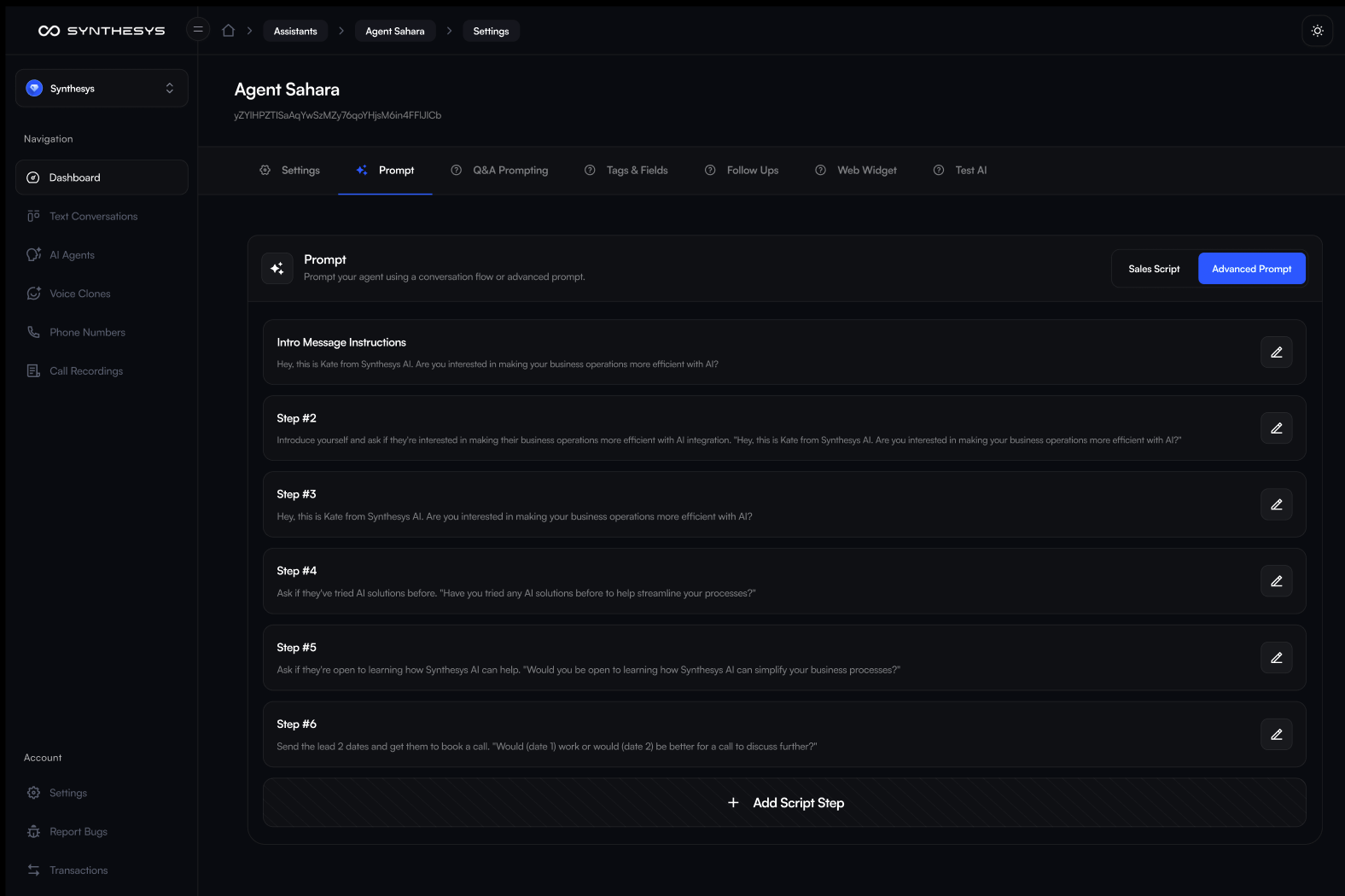Viewport: 1345px width, 896px height.
Task: Switch to the agent Settings tab
Action: pos(289,170)
